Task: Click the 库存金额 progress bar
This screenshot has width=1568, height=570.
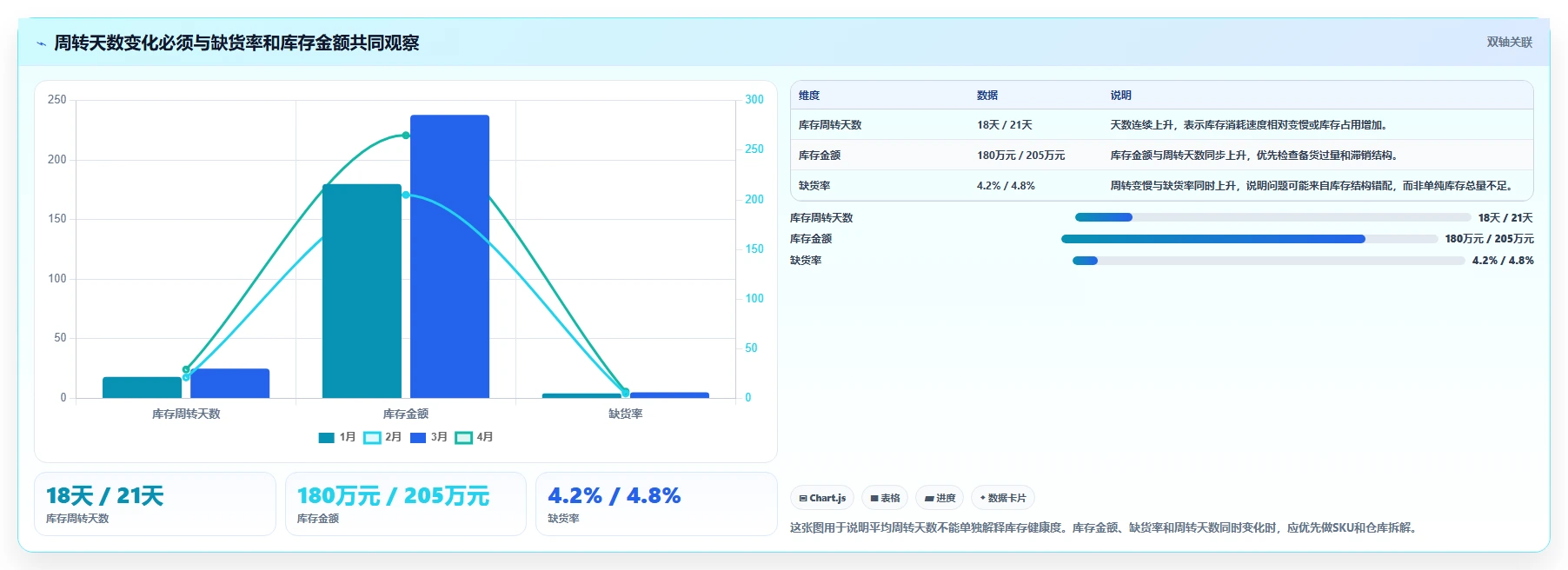Action: click(x=1249, y=239)
